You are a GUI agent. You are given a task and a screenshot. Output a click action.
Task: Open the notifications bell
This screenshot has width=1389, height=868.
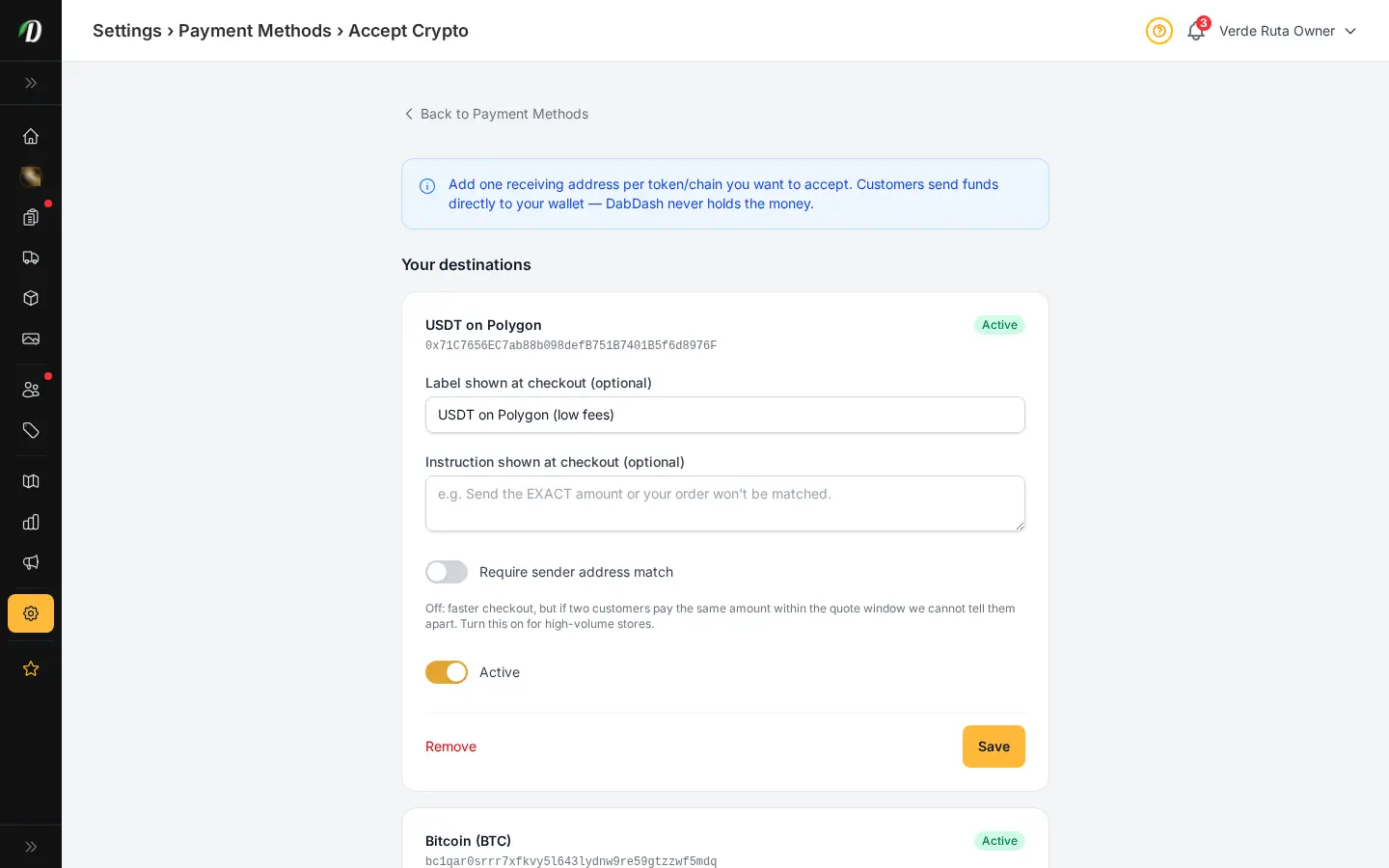[x=1196, y=31]
